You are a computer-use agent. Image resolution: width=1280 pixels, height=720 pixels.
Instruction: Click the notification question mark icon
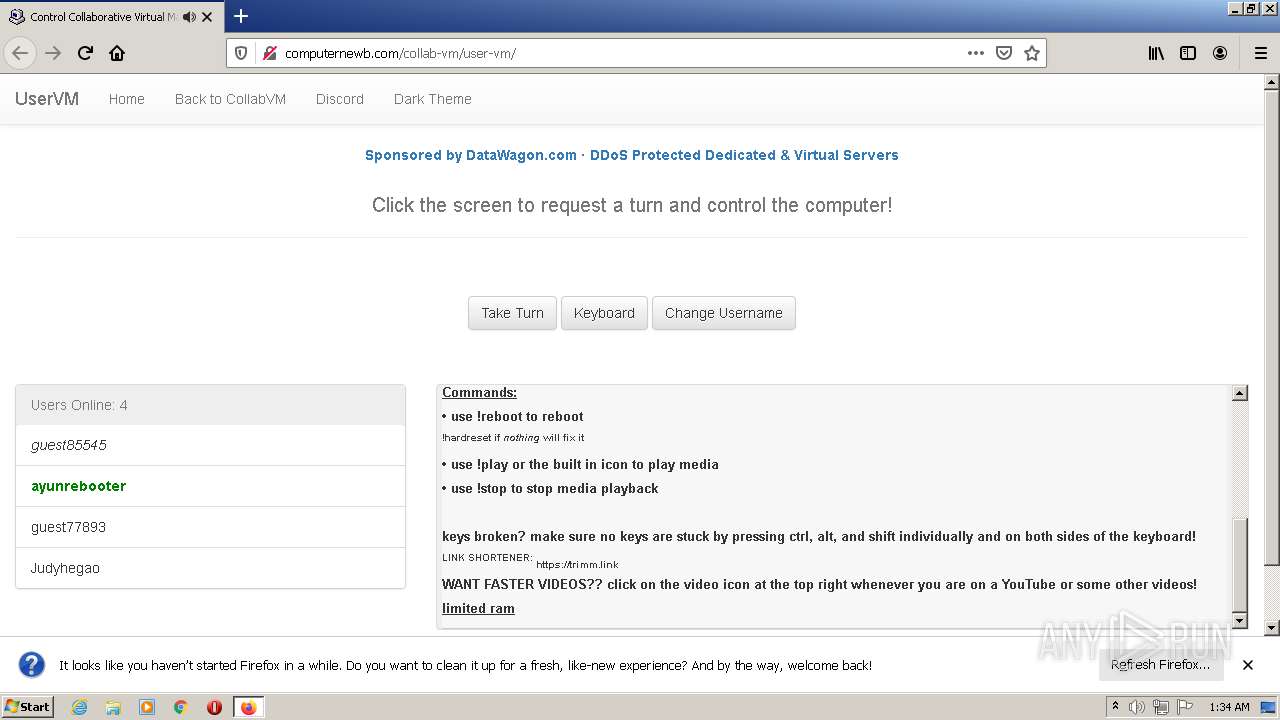(x=32, y=665)
